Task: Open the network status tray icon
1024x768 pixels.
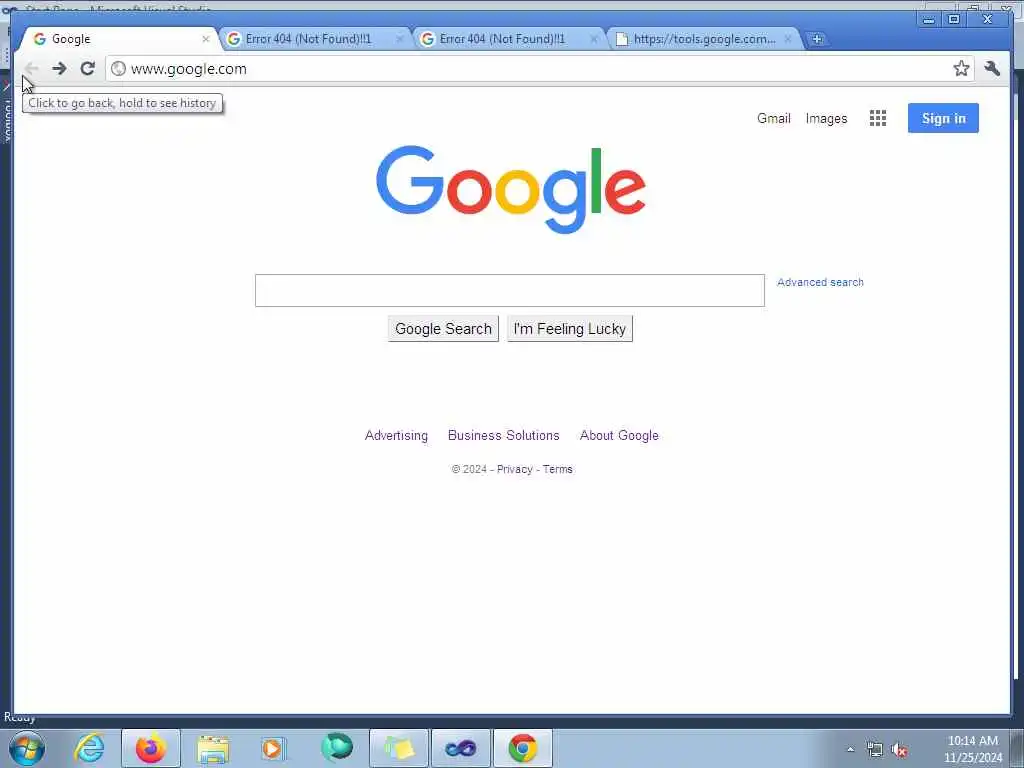Action: click(x=874, y=749)
